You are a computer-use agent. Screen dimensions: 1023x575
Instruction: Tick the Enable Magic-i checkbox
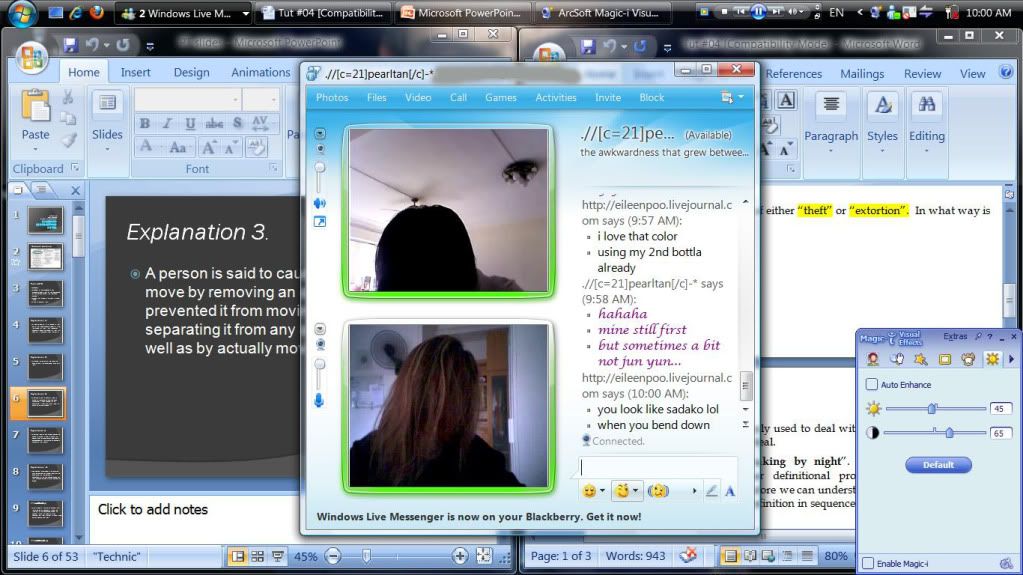(868, 563)
